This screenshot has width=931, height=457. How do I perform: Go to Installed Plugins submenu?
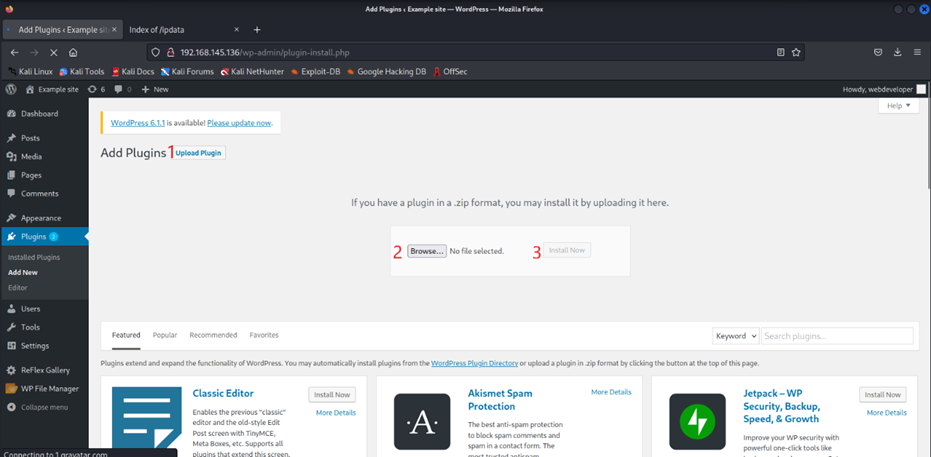(34, 258)
